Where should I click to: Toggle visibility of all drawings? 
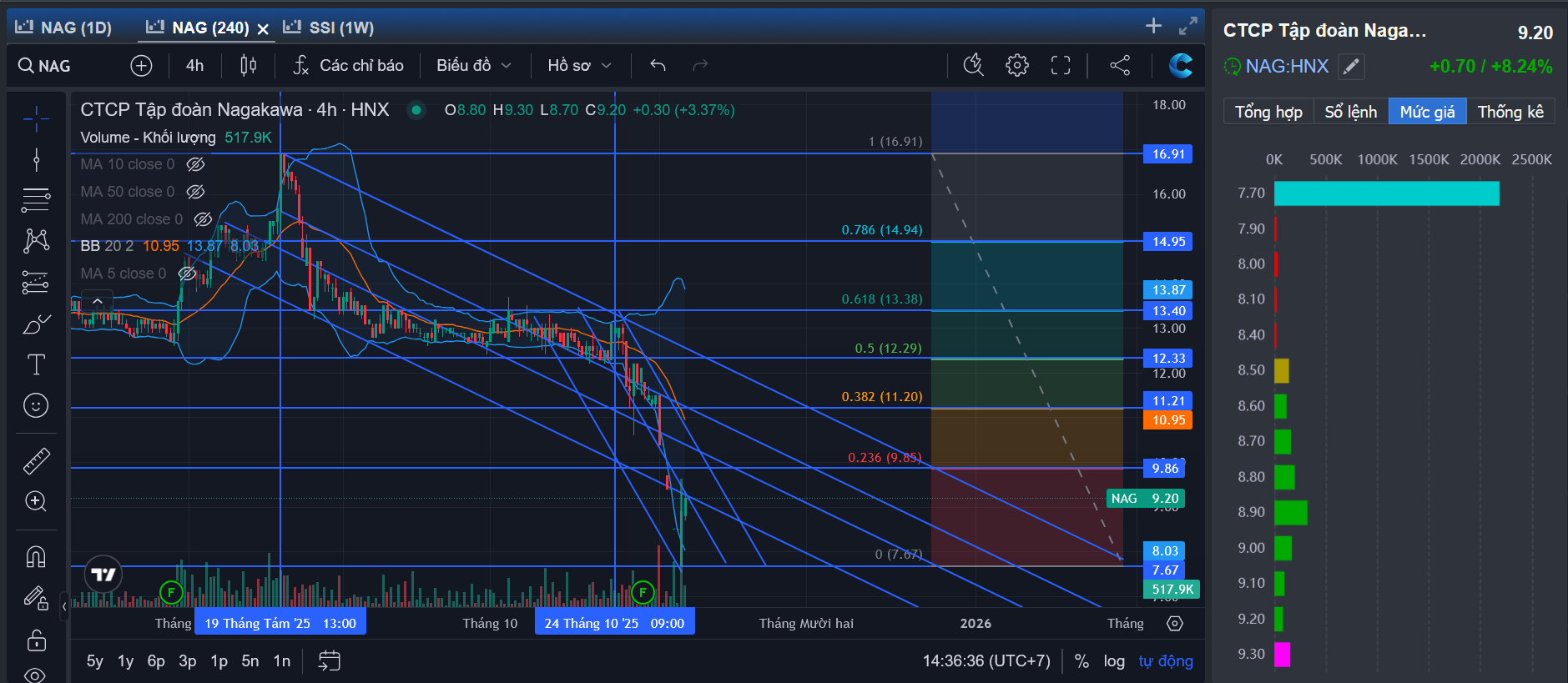tap(36, 674)
